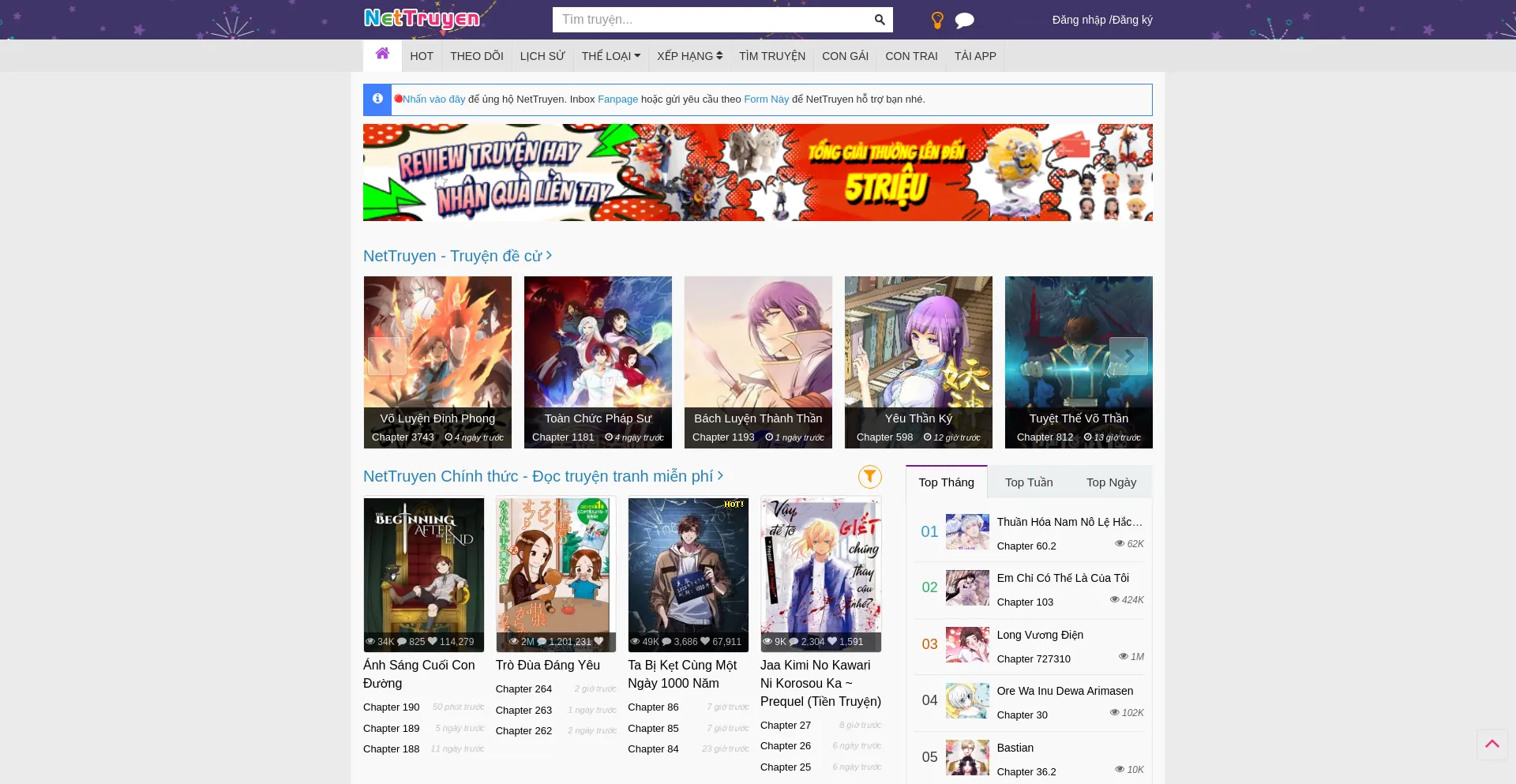Open Chapter 264 of Trò Đùa Đáng Yêu
The width and height of the screenshot is (1516, 784).
(x=523, y=689)
